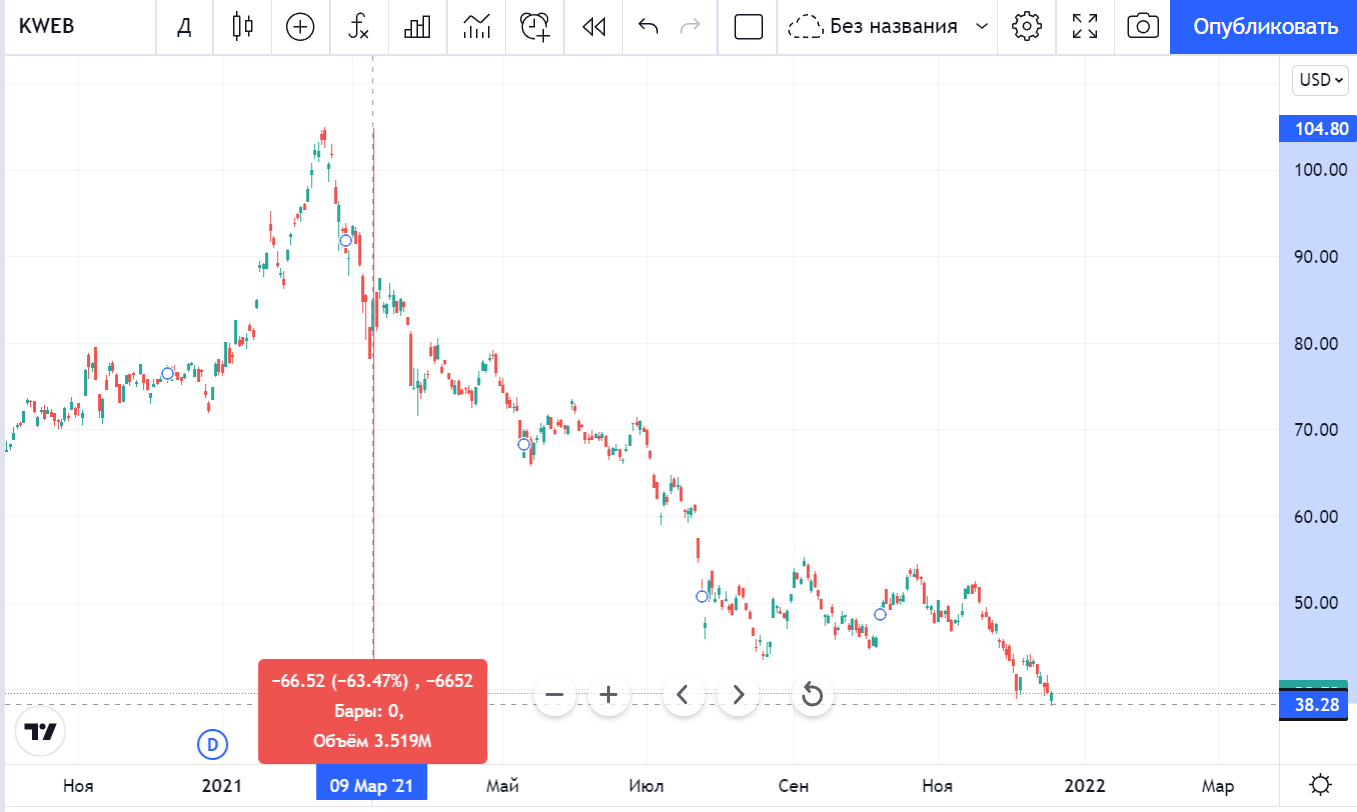Open the time-axis settings gear at bottom right
The height and width of the screenshot is (812, 1357).
[x=1320, y=785]
